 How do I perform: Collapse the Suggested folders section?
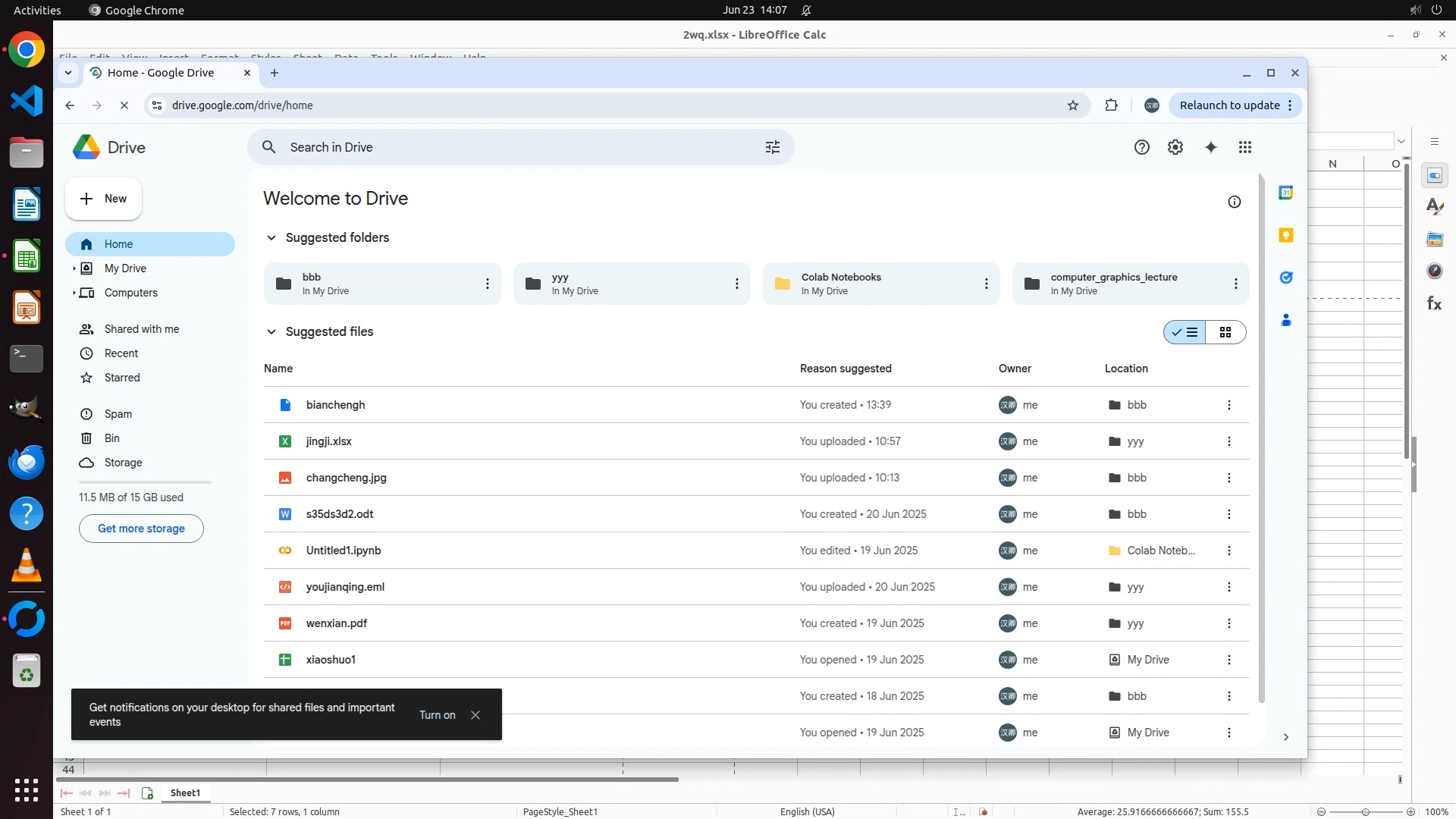[x=271, y=237]
